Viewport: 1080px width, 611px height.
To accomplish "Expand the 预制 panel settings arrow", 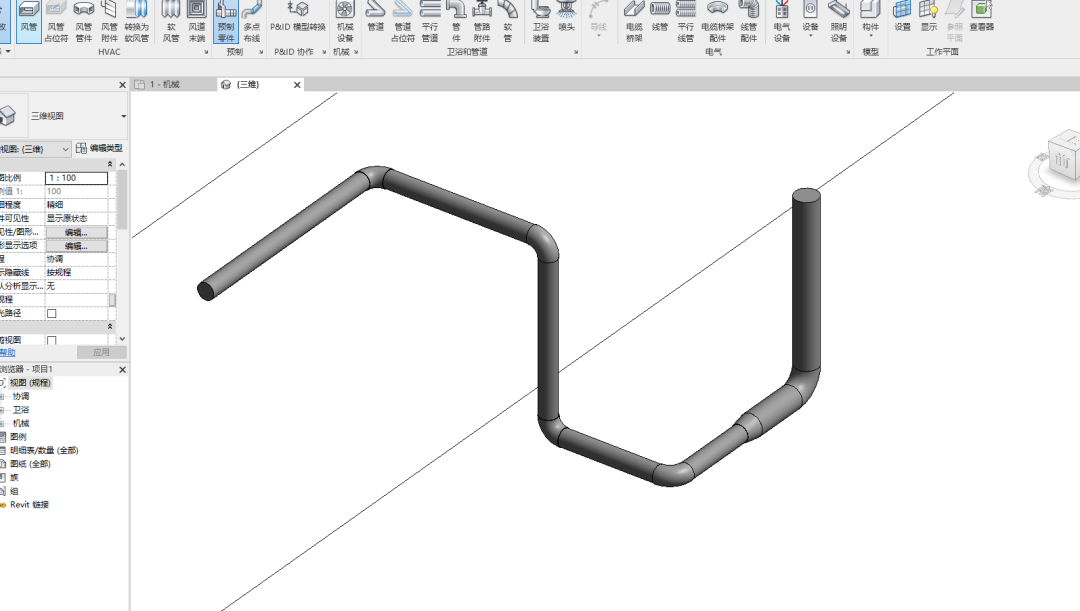I will (261, 52).
